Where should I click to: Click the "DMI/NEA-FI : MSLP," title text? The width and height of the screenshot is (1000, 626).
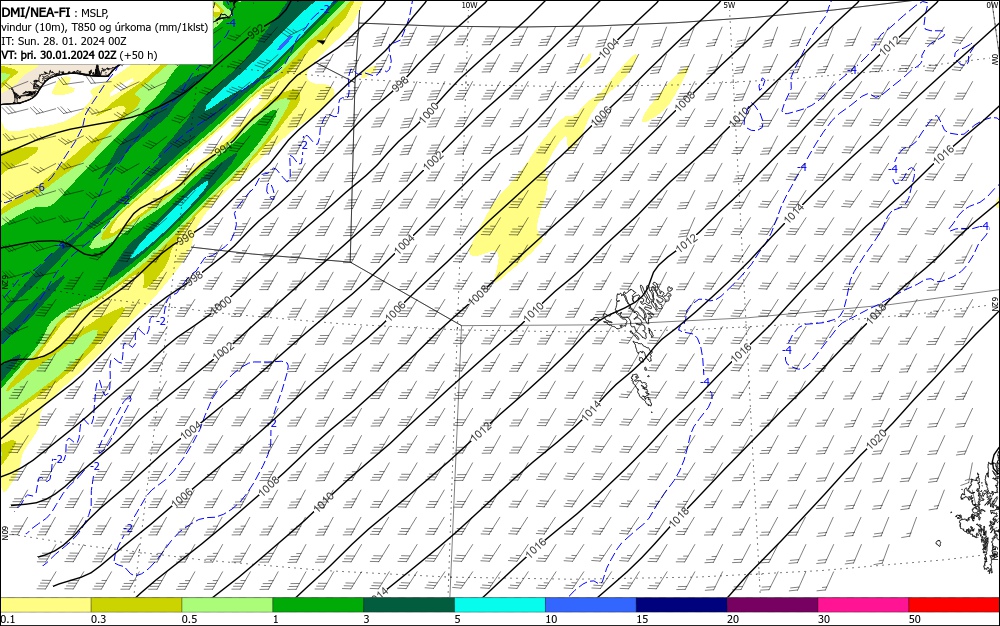(55, 12)
